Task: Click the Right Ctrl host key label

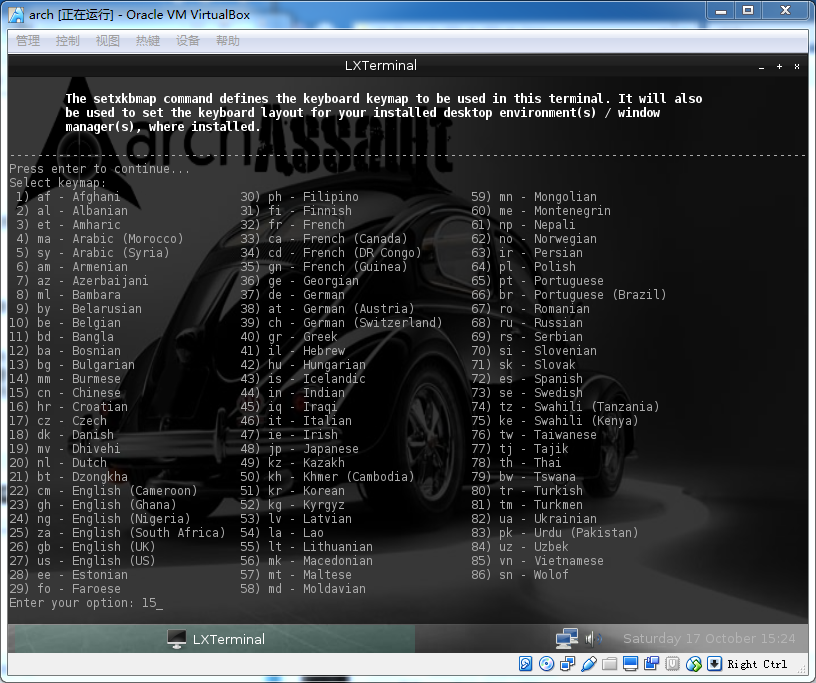Action: pos(757,664)
